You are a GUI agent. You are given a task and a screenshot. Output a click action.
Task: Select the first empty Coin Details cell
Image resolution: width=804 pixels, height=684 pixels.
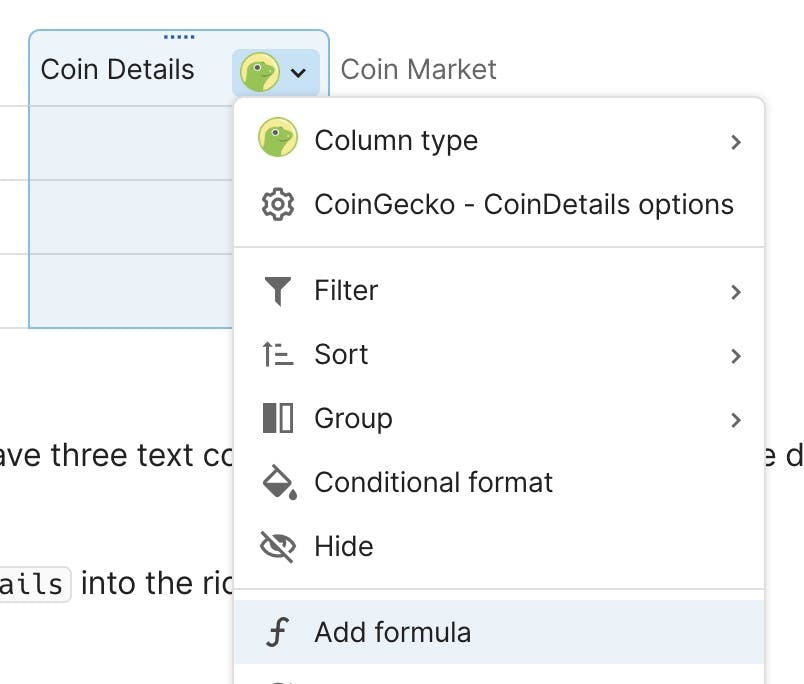(x=130, y=142)
